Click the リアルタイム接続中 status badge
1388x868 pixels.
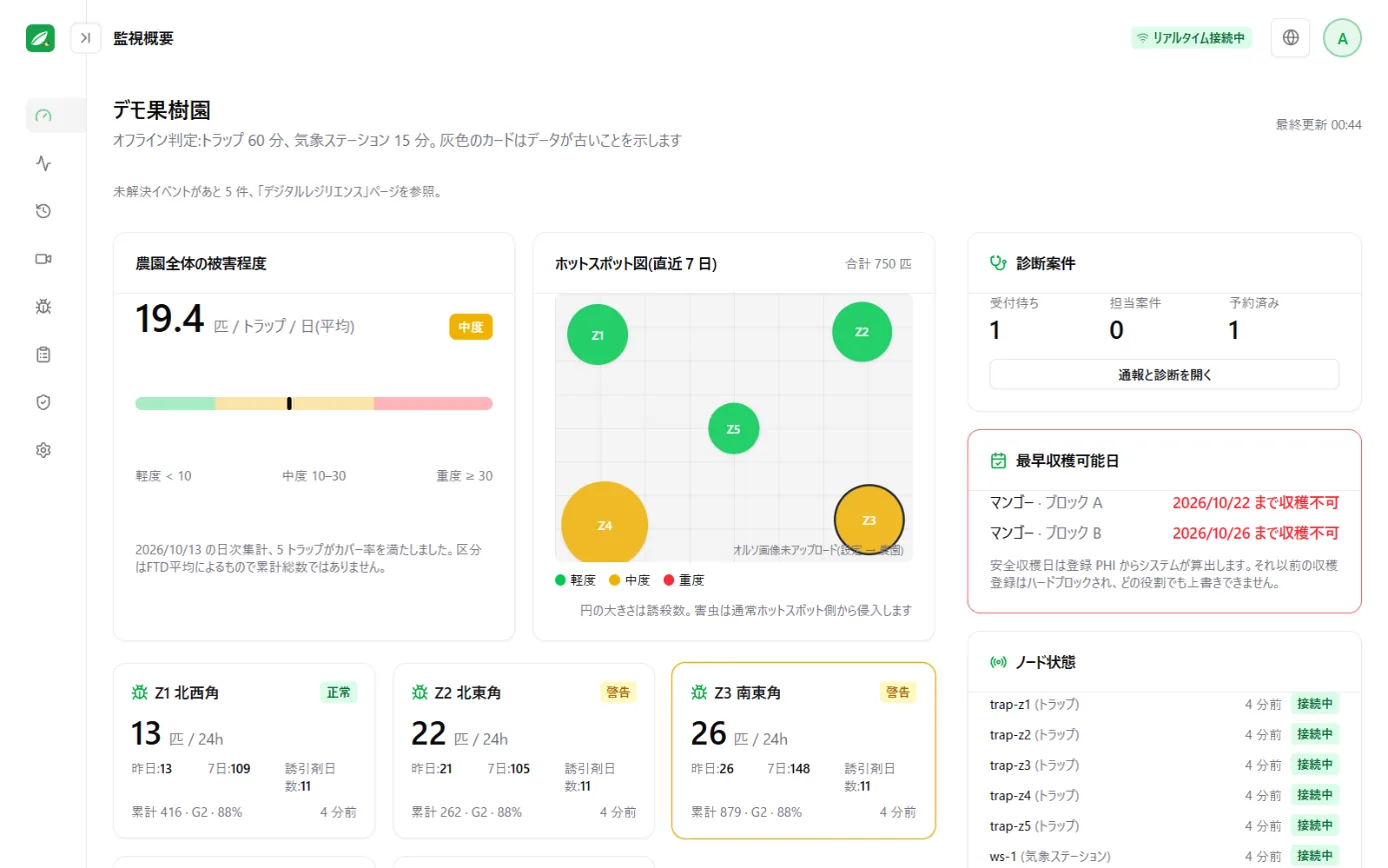[x=1191, y=38]
